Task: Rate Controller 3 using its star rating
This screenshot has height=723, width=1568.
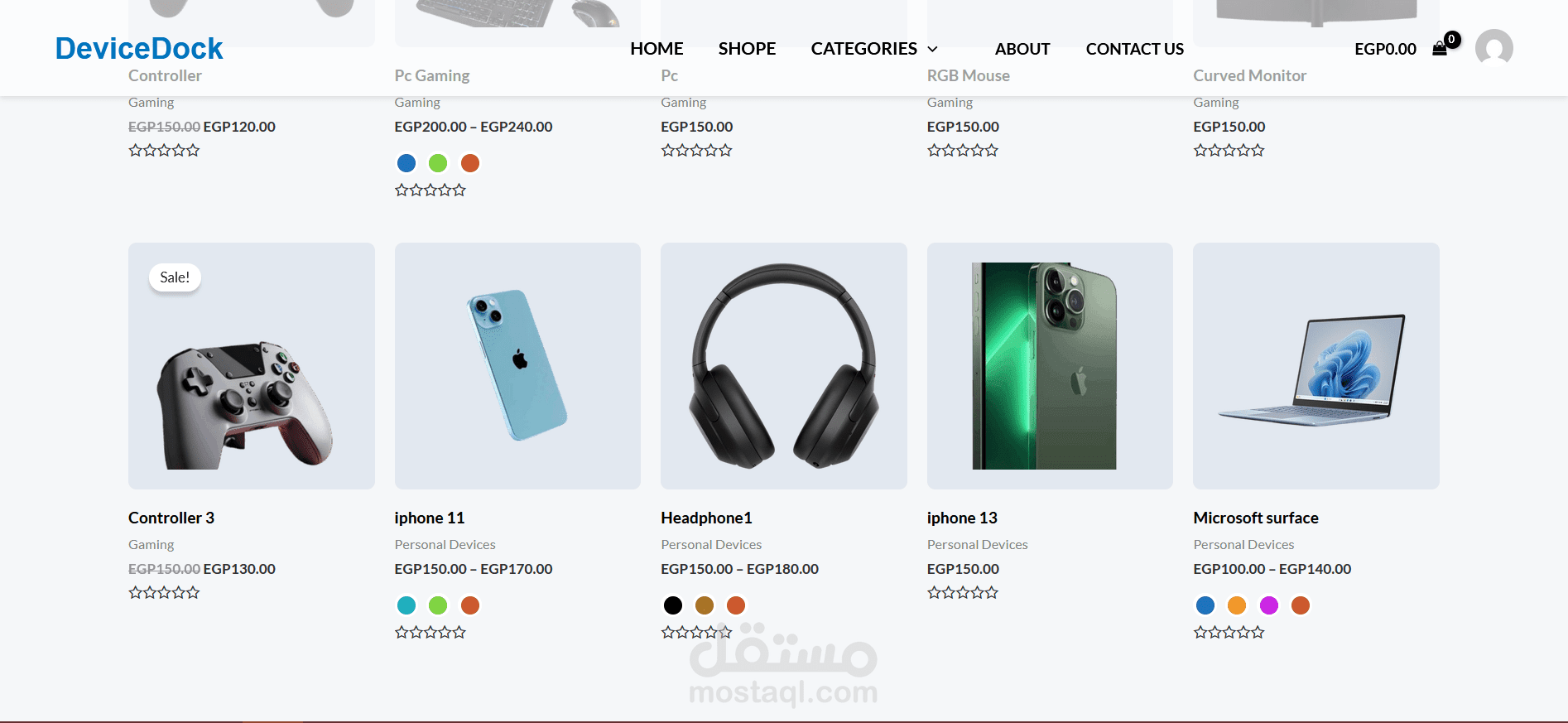Action: (164, 592)
